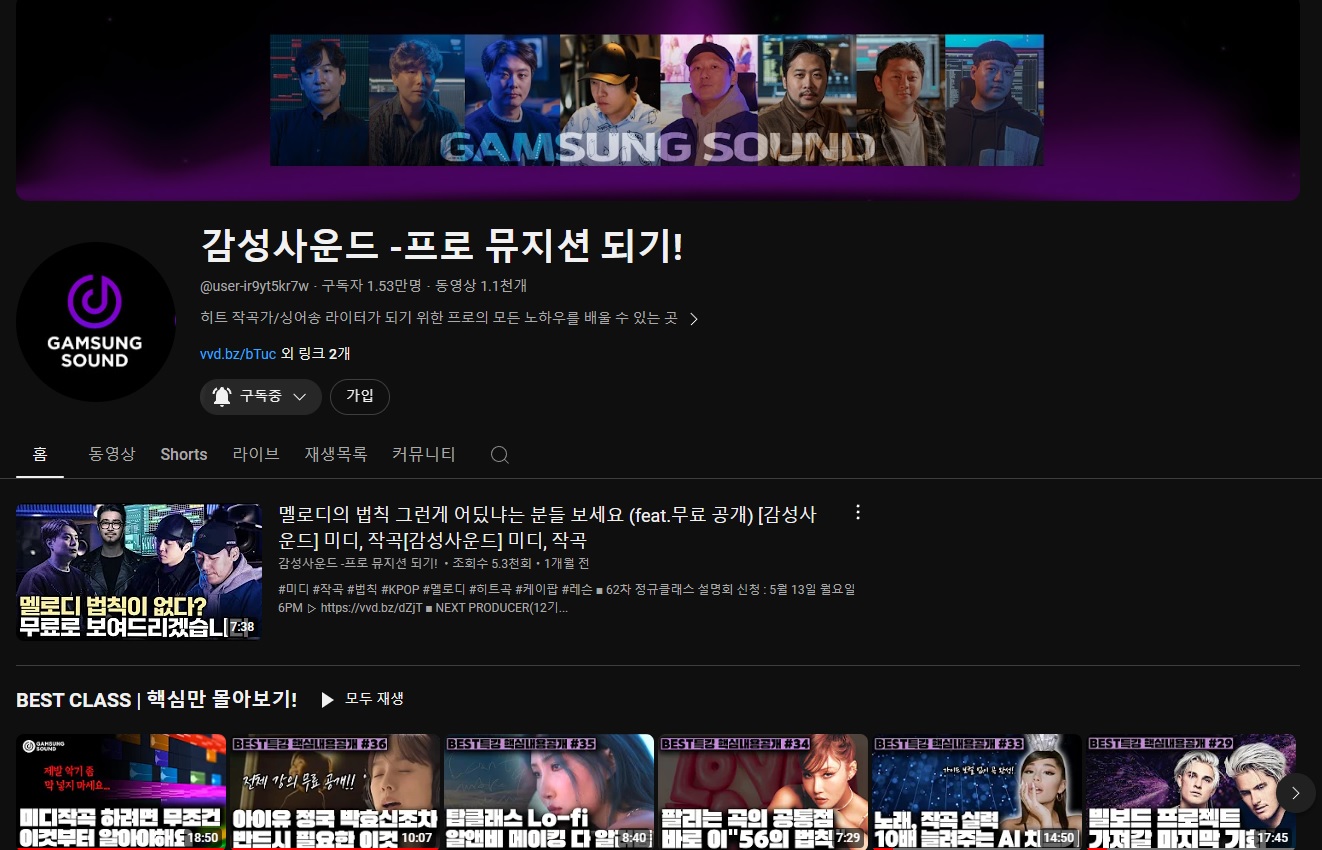Open the 빌보드 프로젝트 video thumbnail
Image resolution: width=1322 pixels, height=850 pixels.
(1191, 792)
